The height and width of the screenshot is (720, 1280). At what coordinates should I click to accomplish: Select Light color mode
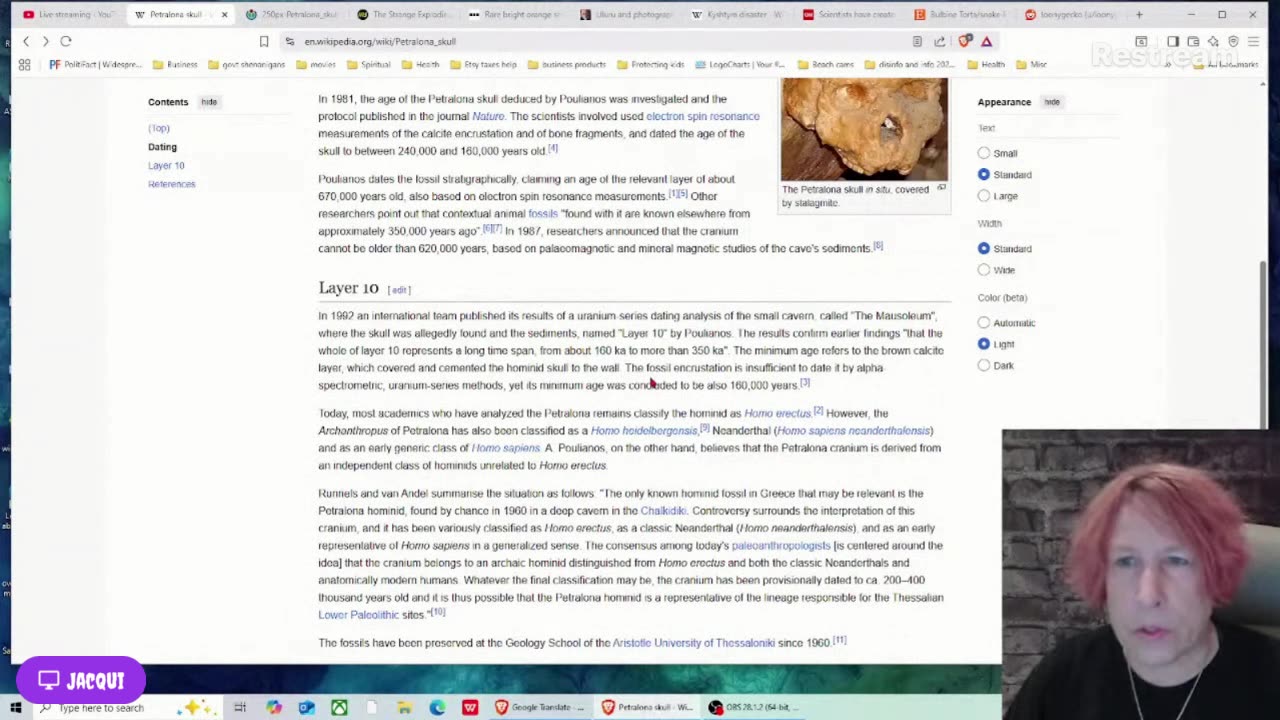pyautogui.click(x=984, y=344)
